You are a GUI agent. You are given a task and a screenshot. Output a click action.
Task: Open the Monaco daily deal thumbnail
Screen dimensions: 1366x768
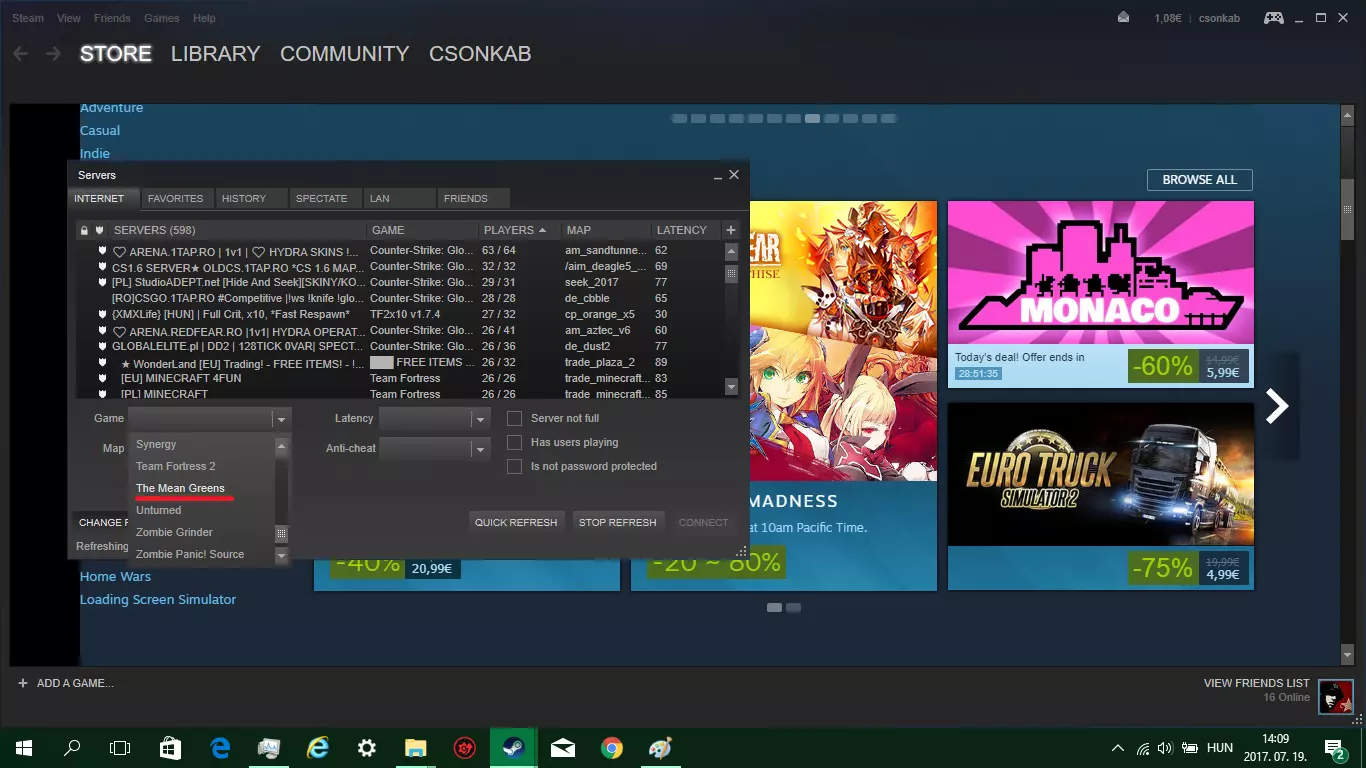[x=1100, y=271]
